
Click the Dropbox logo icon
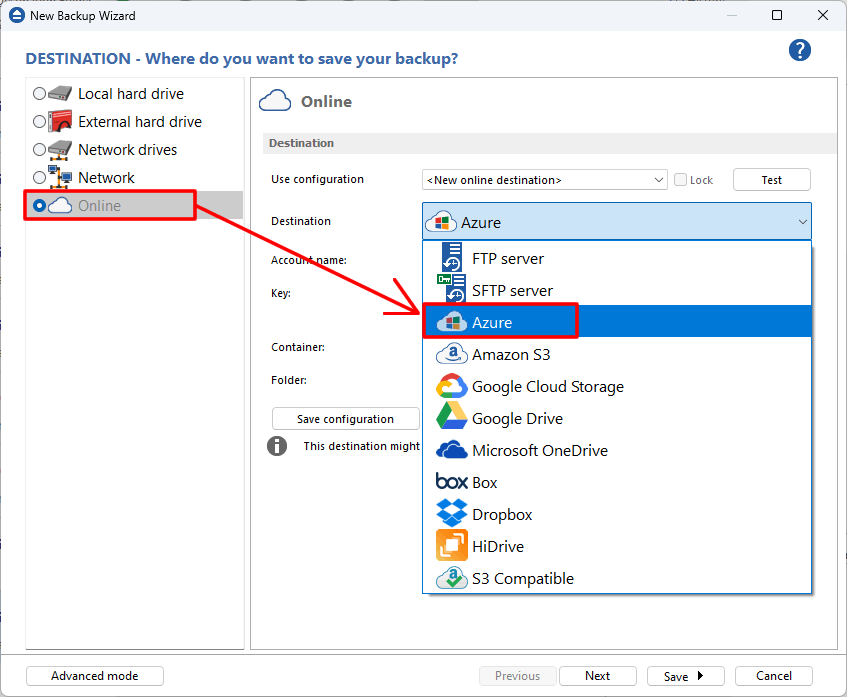coord(451,514)
